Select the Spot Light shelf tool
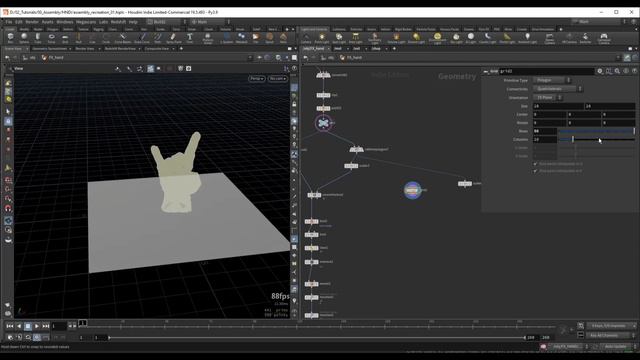640x360 pixels. tap(339, 38)
